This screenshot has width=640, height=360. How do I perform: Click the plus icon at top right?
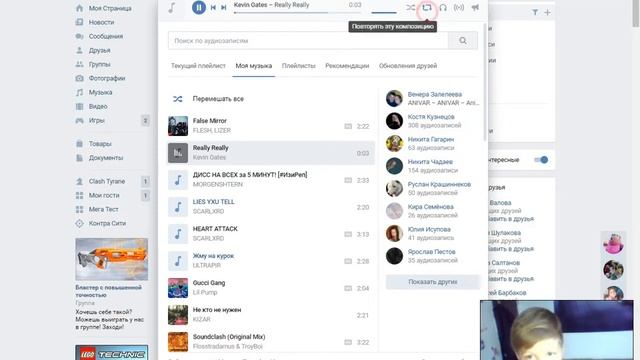pos(547,13)
